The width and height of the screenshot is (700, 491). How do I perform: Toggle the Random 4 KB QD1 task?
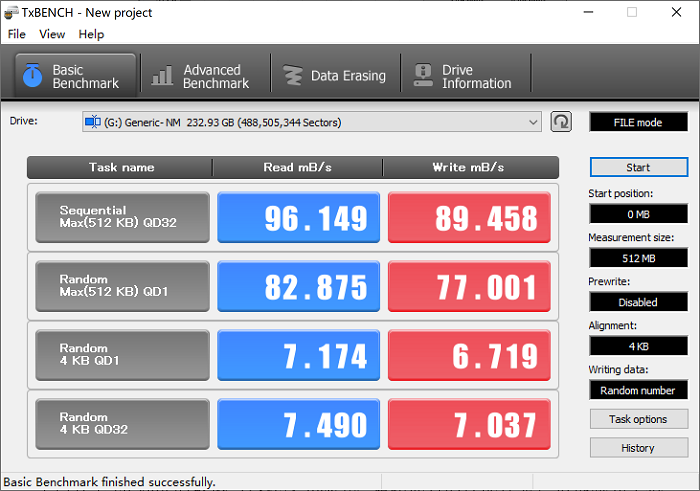coord(122,355)
